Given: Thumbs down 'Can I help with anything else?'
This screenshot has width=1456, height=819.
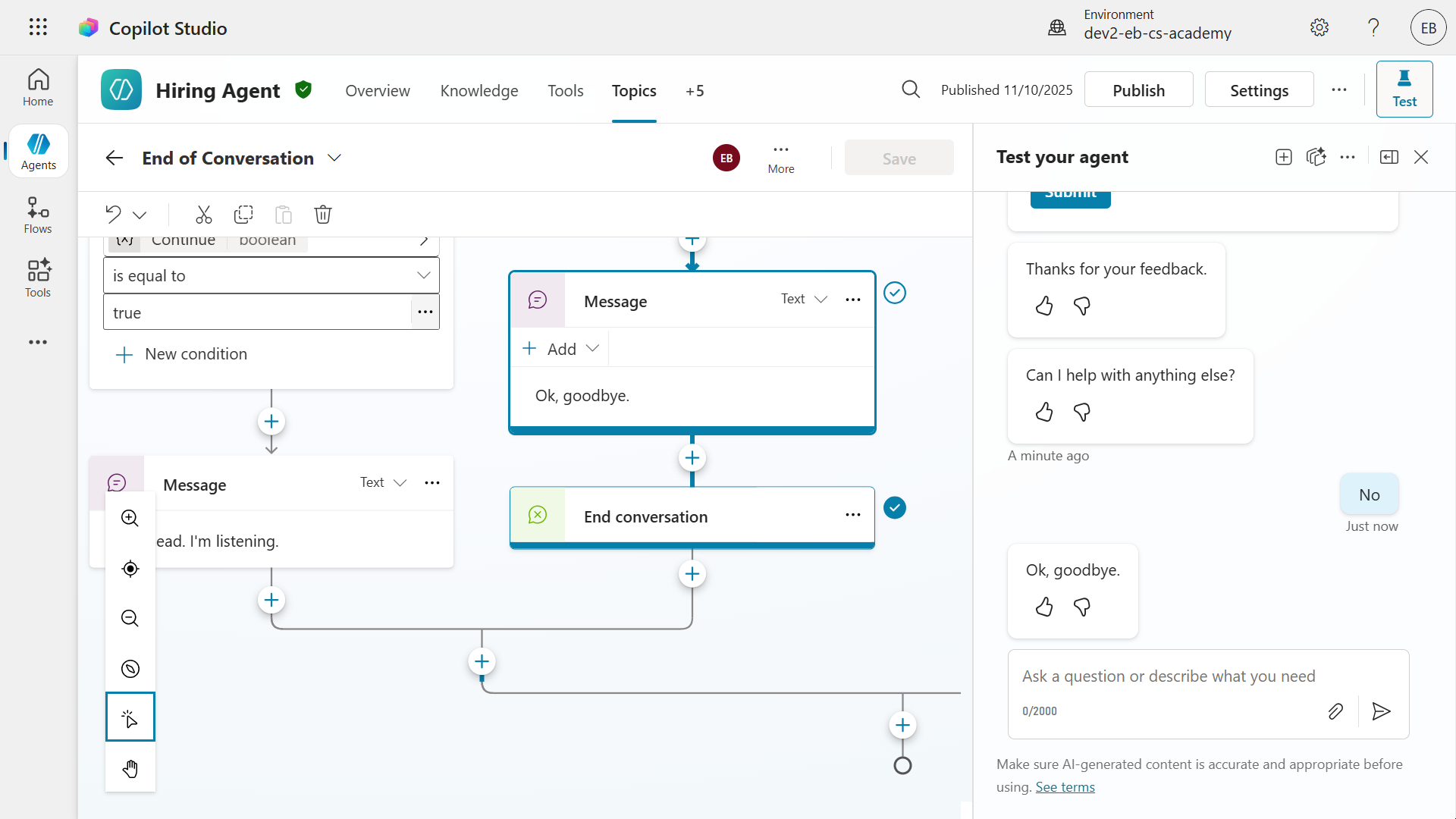Looking at the screenshot, I should 1082,412.
